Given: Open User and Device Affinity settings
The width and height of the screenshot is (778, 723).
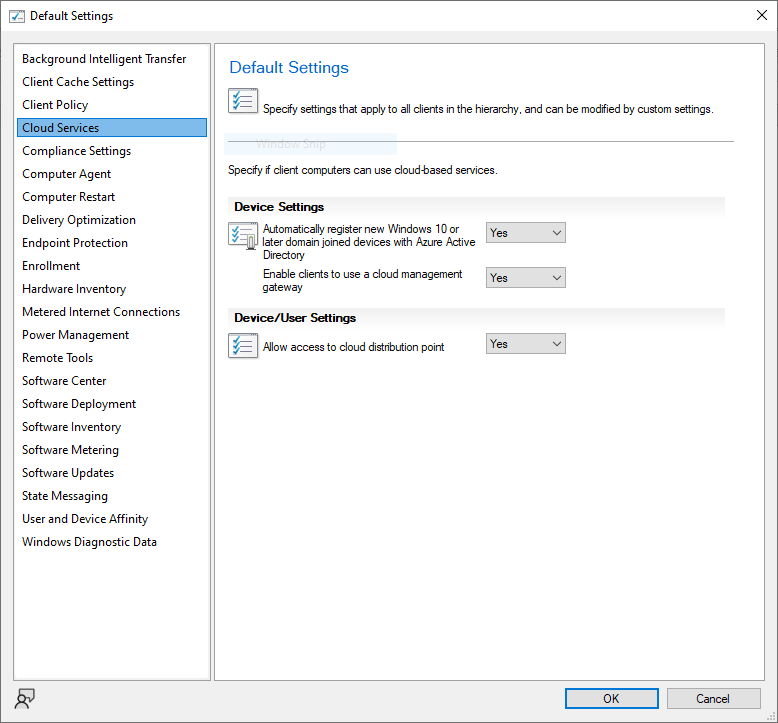Looking at the screenshot, I should coord(85,519).
